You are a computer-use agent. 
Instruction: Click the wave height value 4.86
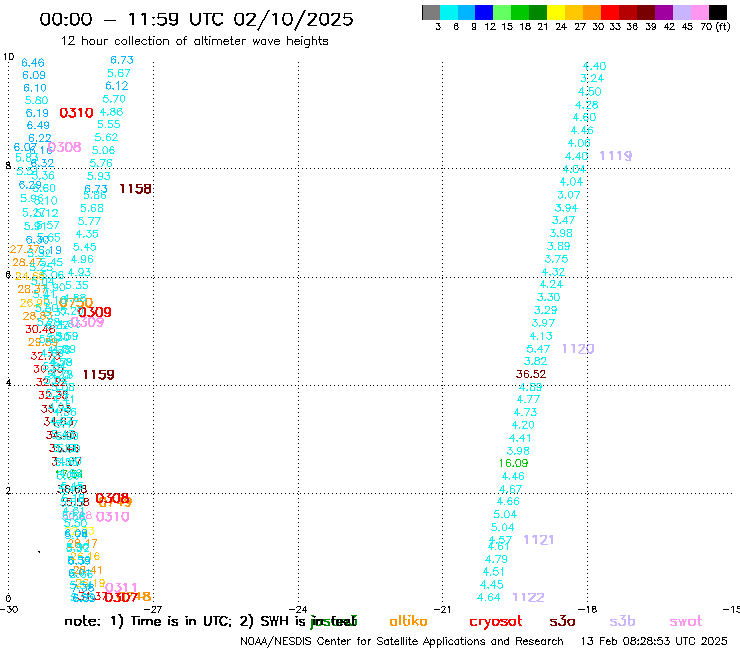click(x=111, y=112)
